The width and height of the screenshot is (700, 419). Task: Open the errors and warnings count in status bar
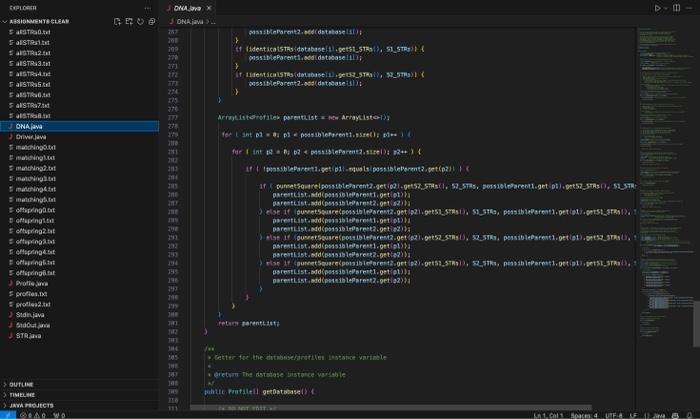[33, 415]
